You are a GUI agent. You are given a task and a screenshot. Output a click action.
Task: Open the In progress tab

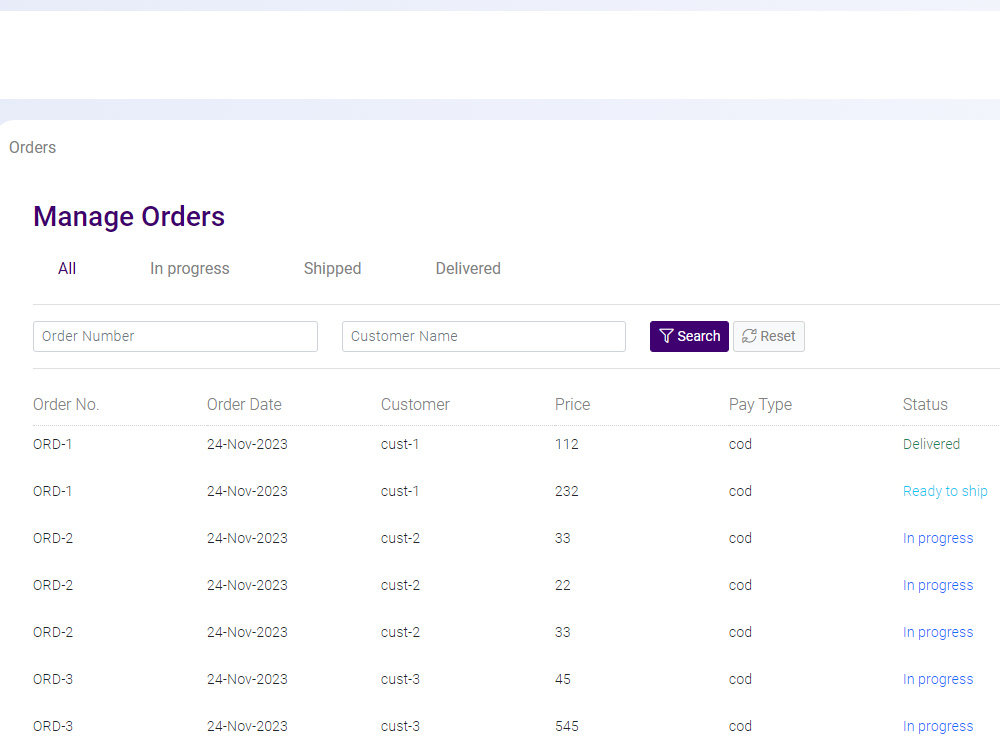click(189, 268)
